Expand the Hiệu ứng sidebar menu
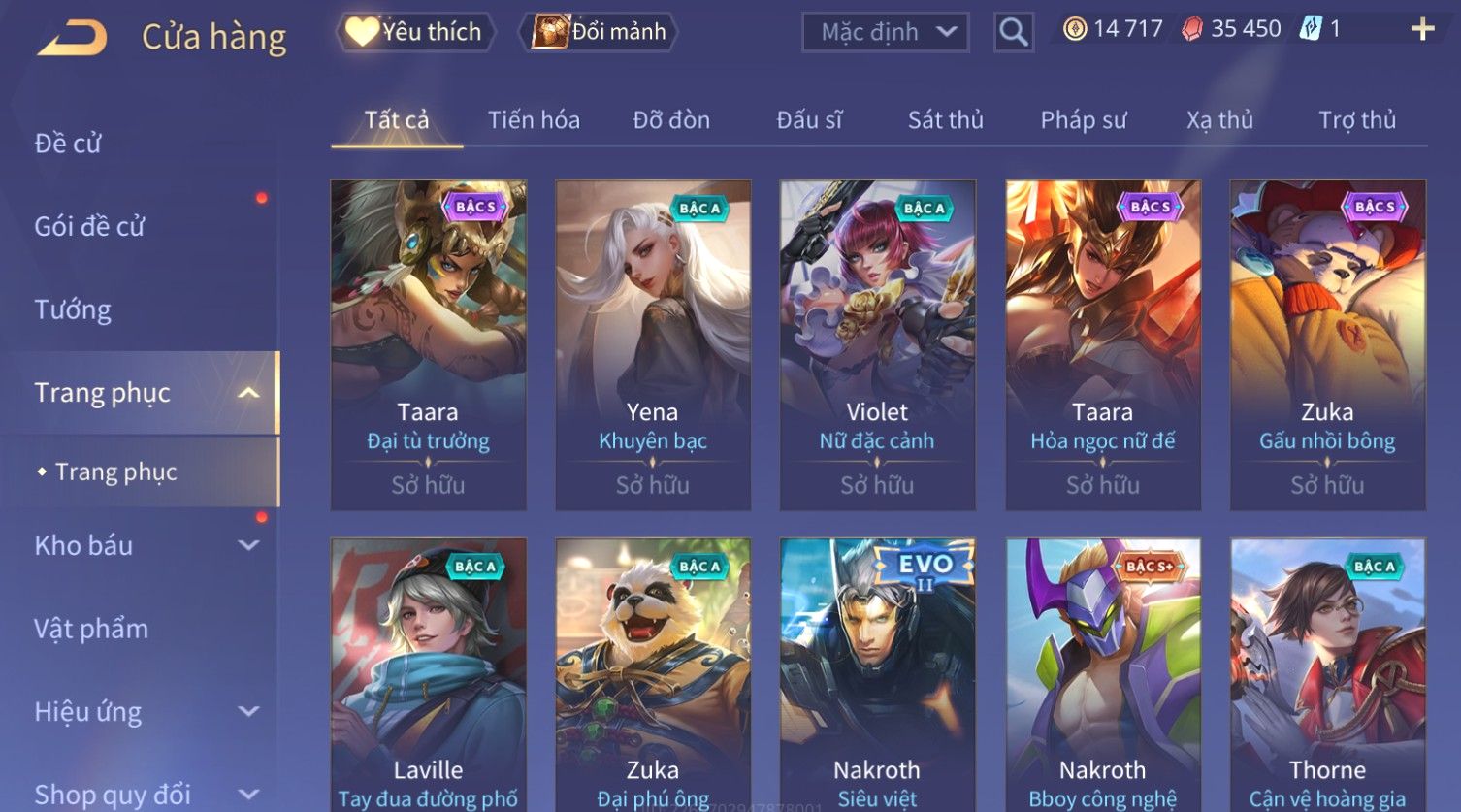Viewport: 1461px width, 812px height. (248, 711)
